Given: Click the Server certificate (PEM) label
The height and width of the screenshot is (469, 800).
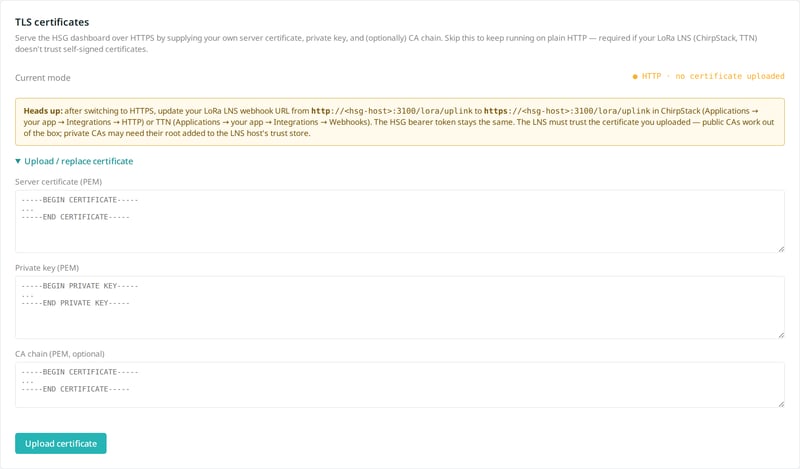Looking at the screenshot, I should click(59, 182).
